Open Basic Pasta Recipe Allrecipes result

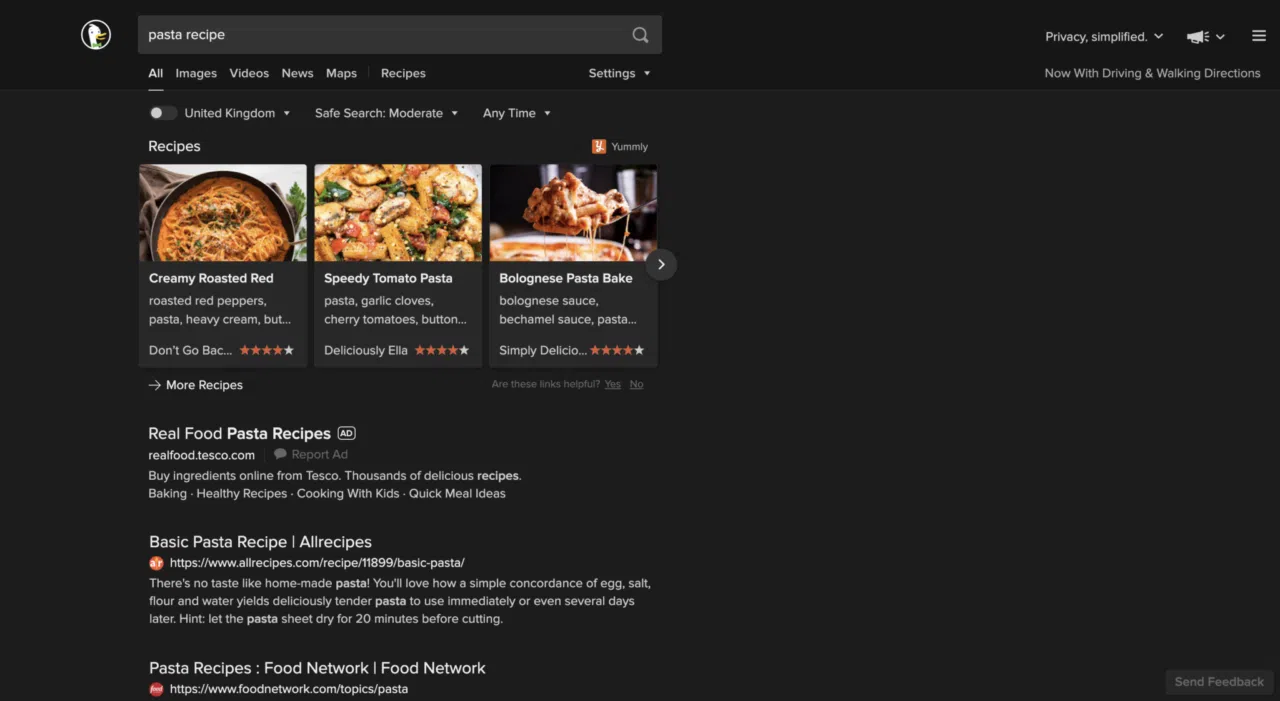coord(260,542)
